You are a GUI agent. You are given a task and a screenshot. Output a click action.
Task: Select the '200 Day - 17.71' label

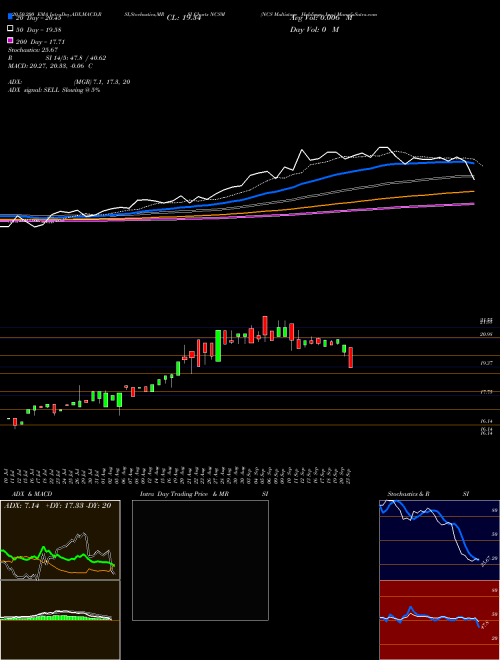40,42
